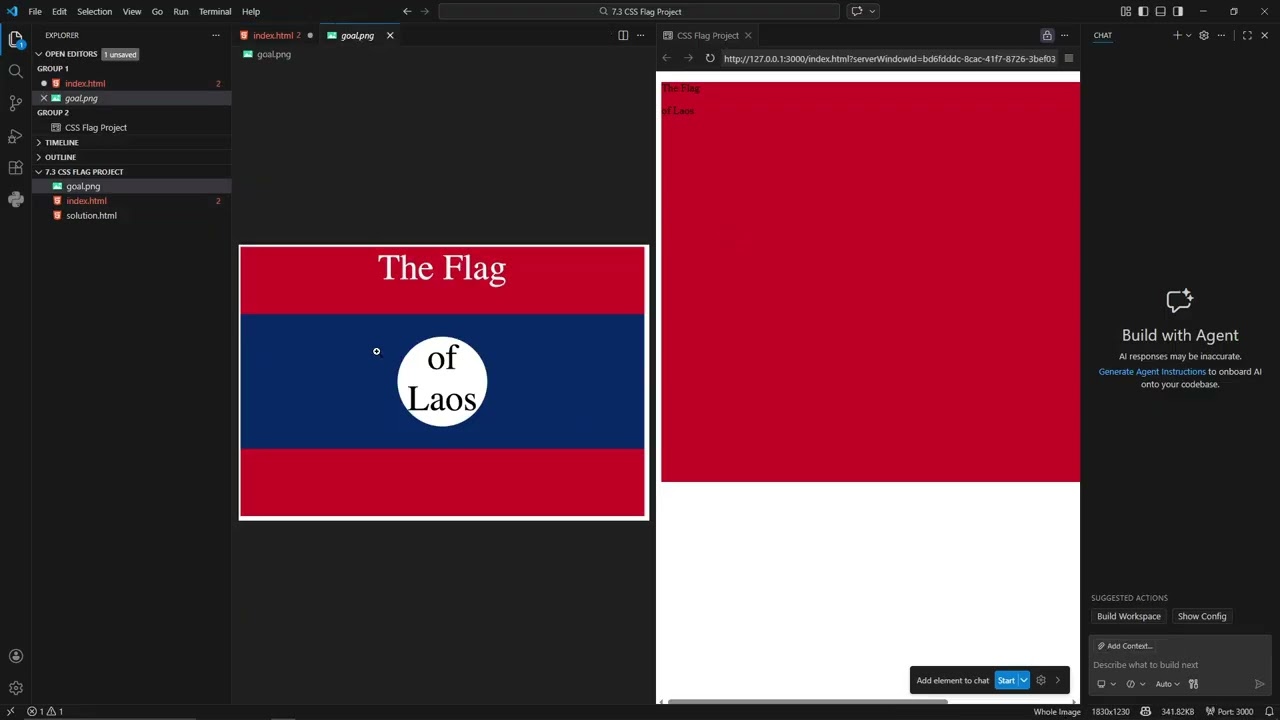
Task: Reload the browser preview page
Action: click(x=710, y=58)
